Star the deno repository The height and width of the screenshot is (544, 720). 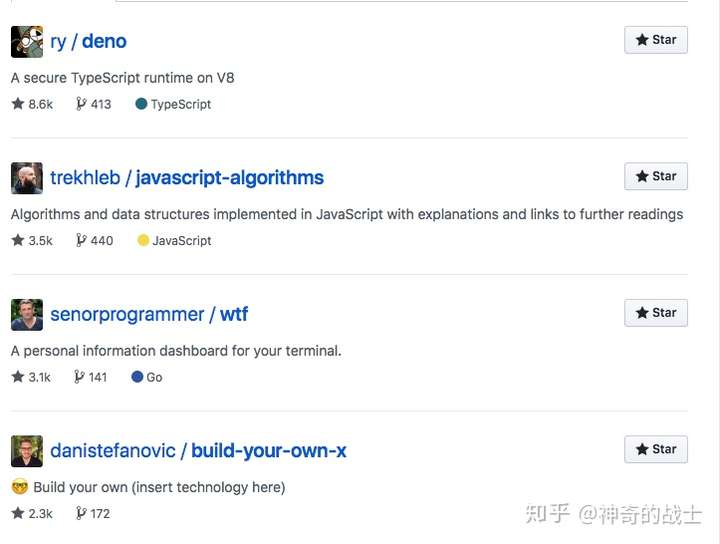pos(656,40)
